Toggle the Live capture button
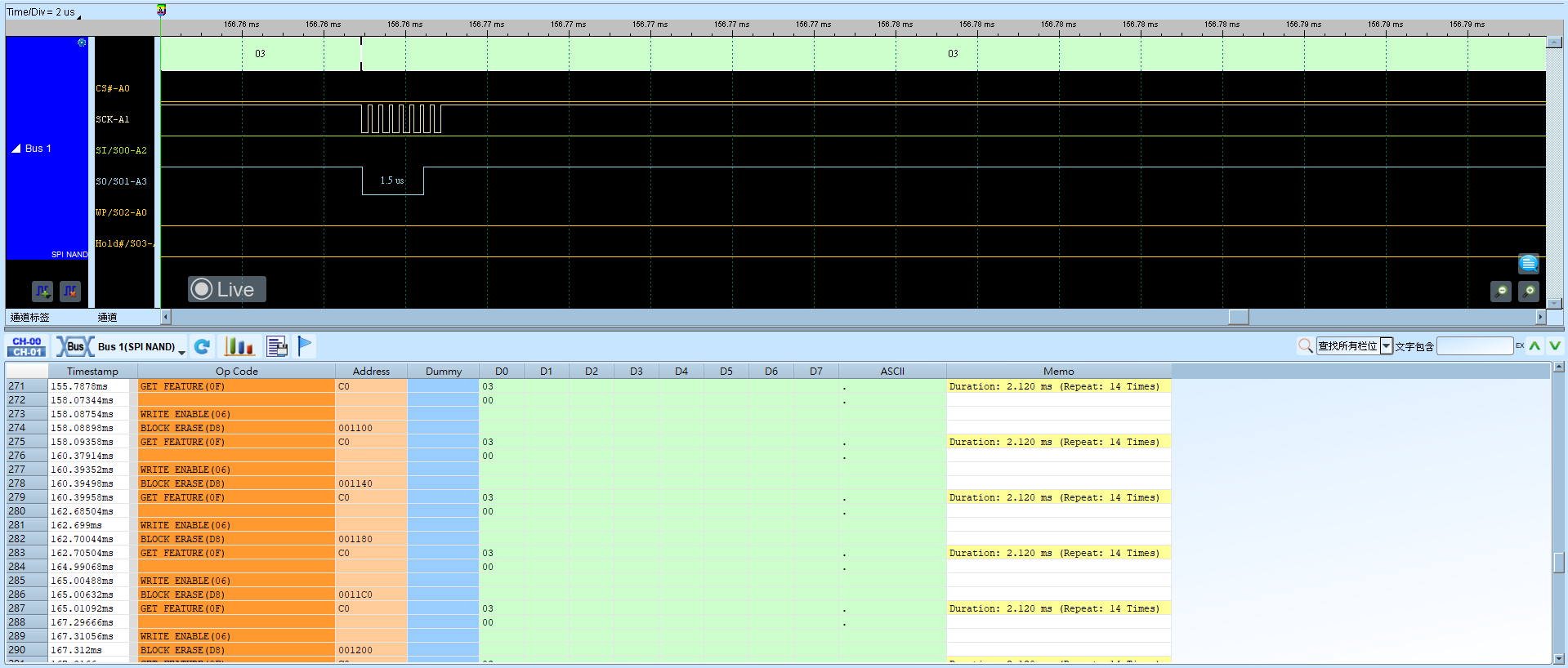The height and width of the screenshot is (668, 1568). coord(227,289)
